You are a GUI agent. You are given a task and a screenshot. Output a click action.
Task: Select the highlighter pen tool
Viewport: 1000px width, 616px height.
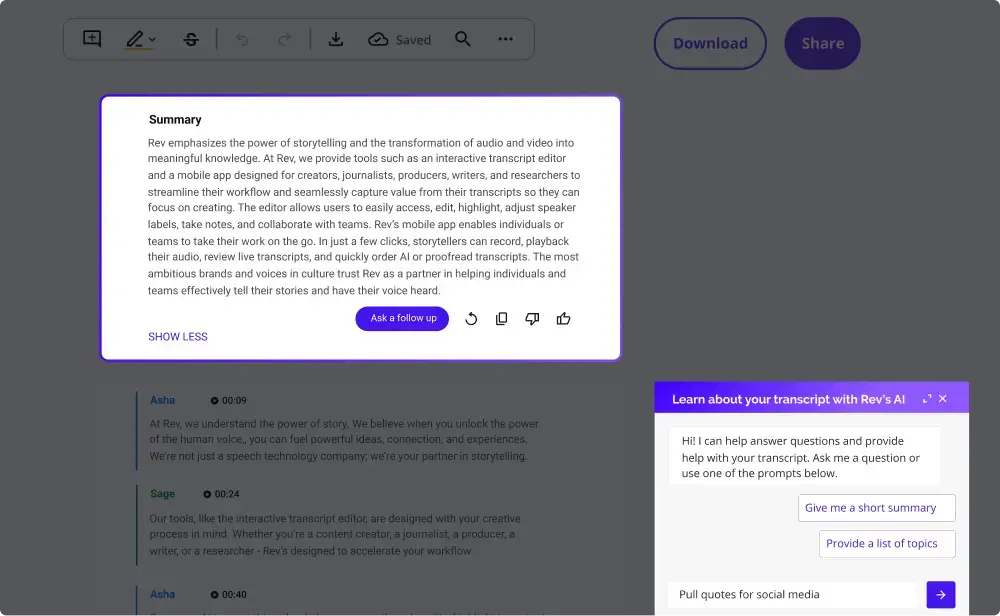click(135, 39)
